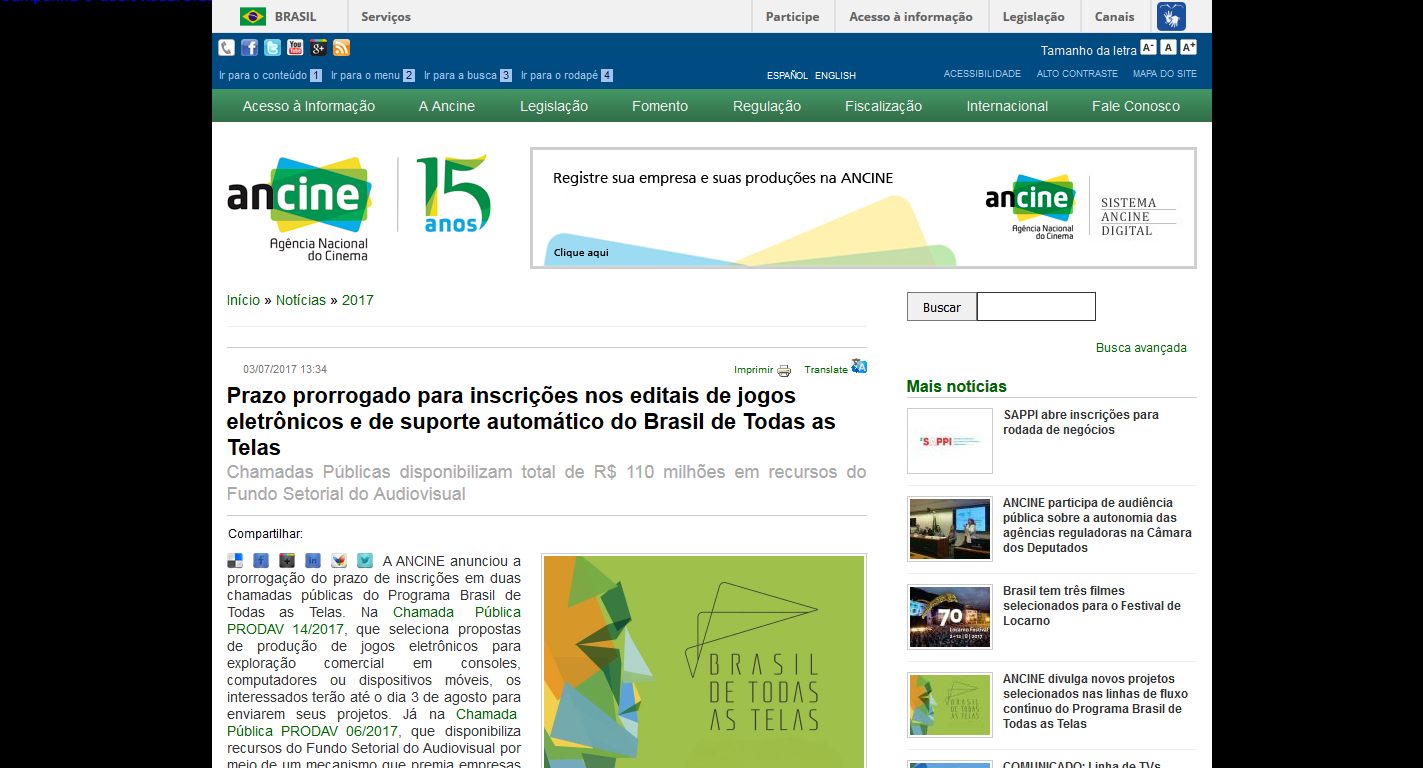The height and width of the screenshot is (768, 1423).
Task: Click the Translate icon beside Translate link
Action: click(859, 366)
